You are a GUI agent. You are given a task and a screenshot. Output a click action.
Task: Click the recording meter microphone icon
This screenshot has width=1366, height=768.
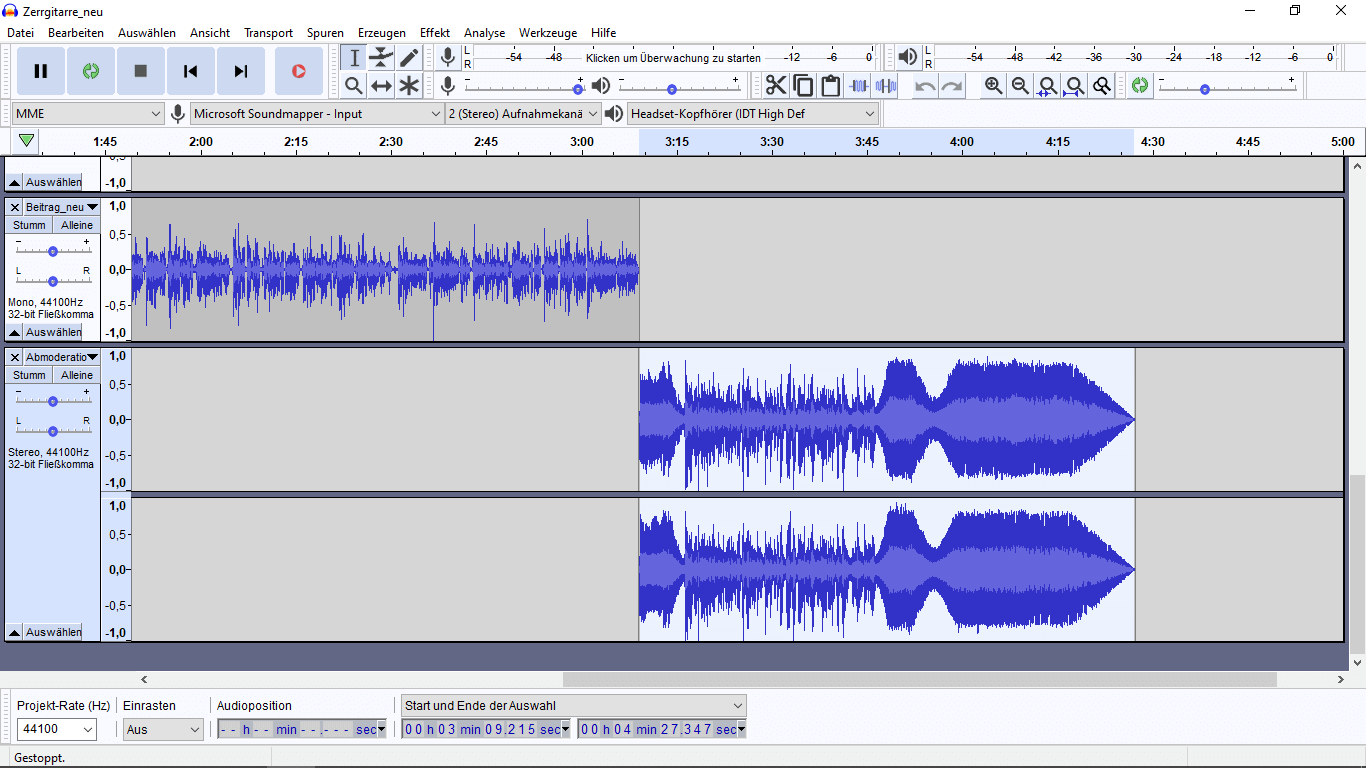click(x=448, y=57)
